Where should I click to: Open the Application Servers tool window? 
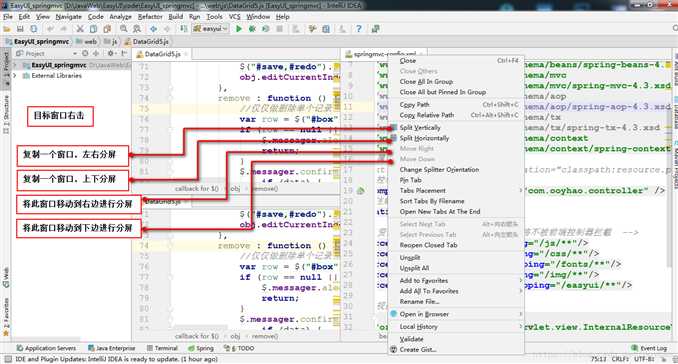click(x=46, y=348)
